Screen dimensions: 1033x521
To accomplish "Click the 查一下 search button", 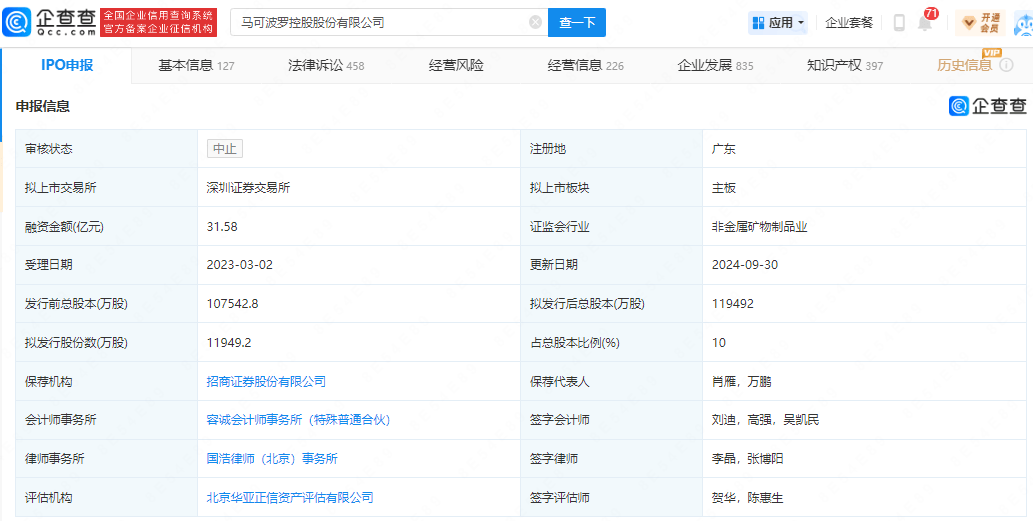I will (x=577, y=22).
